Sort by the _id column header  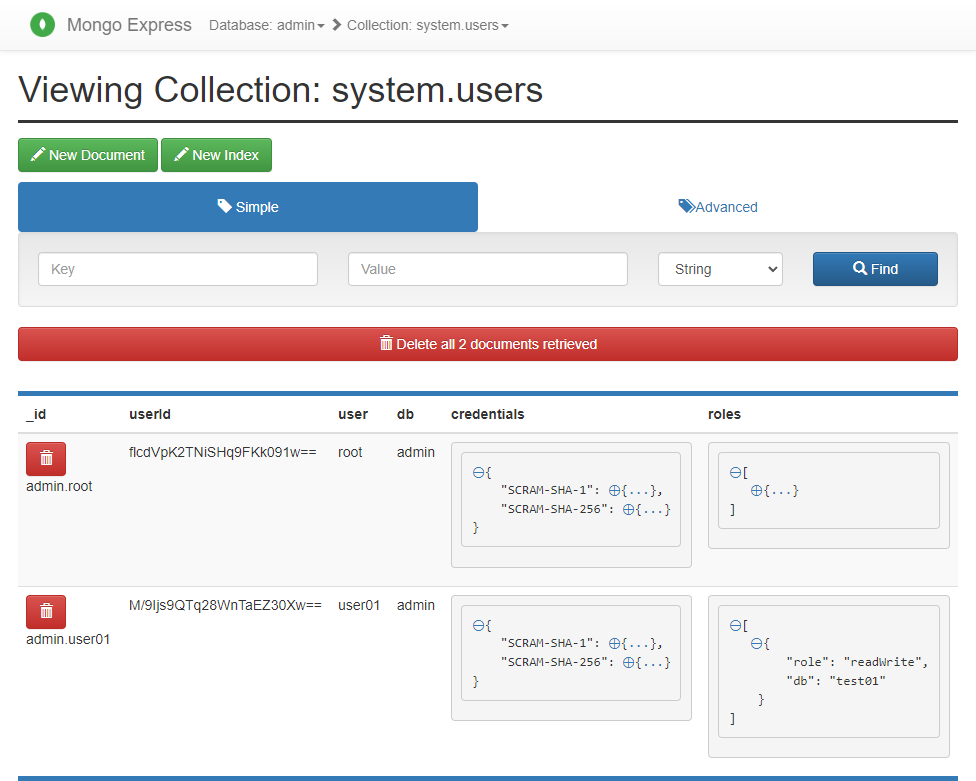pyautogui.click(x=36, y=414)
